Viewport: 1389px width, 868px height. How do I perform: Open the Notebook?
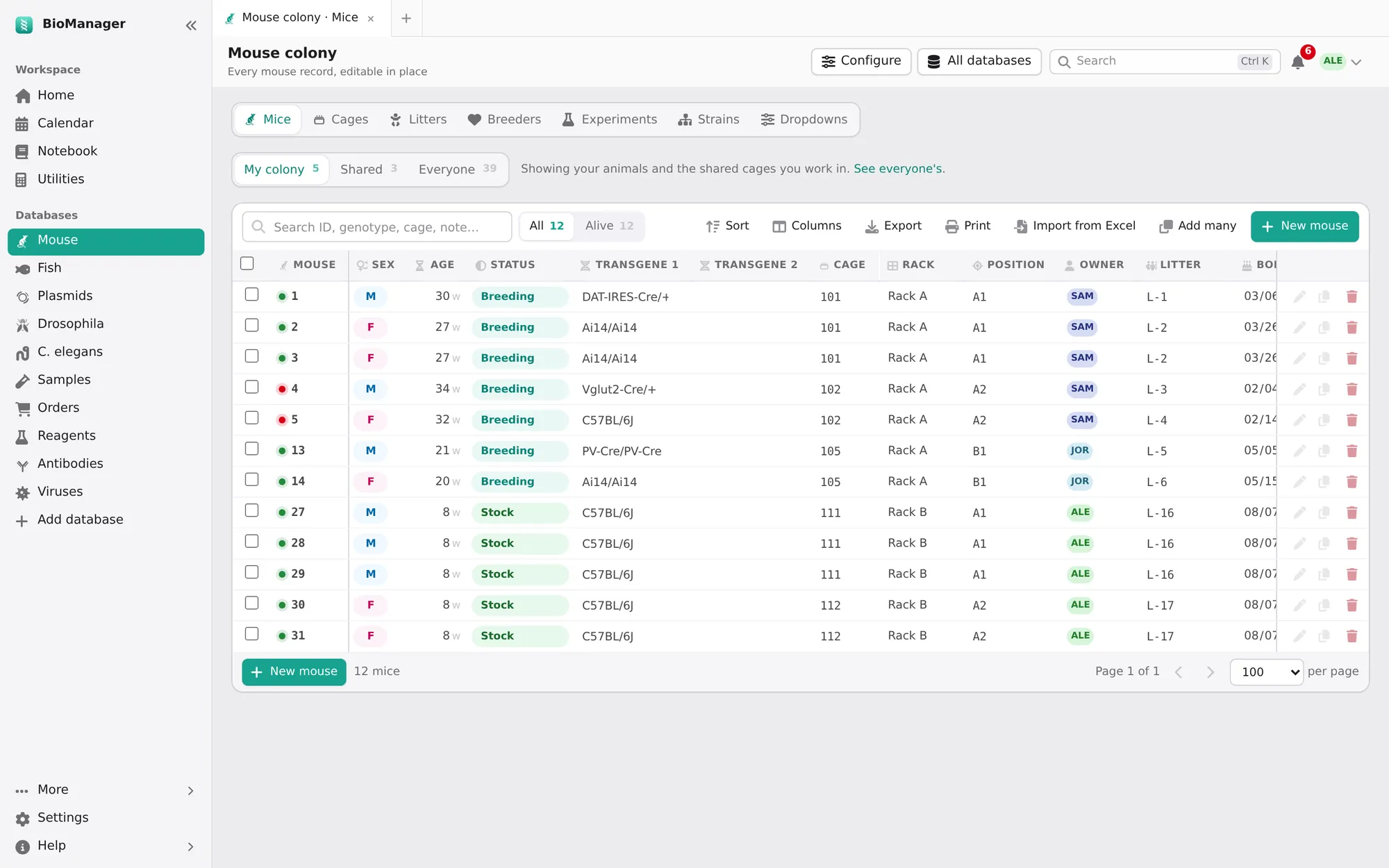pyautogui.click(x=106, y=151)
